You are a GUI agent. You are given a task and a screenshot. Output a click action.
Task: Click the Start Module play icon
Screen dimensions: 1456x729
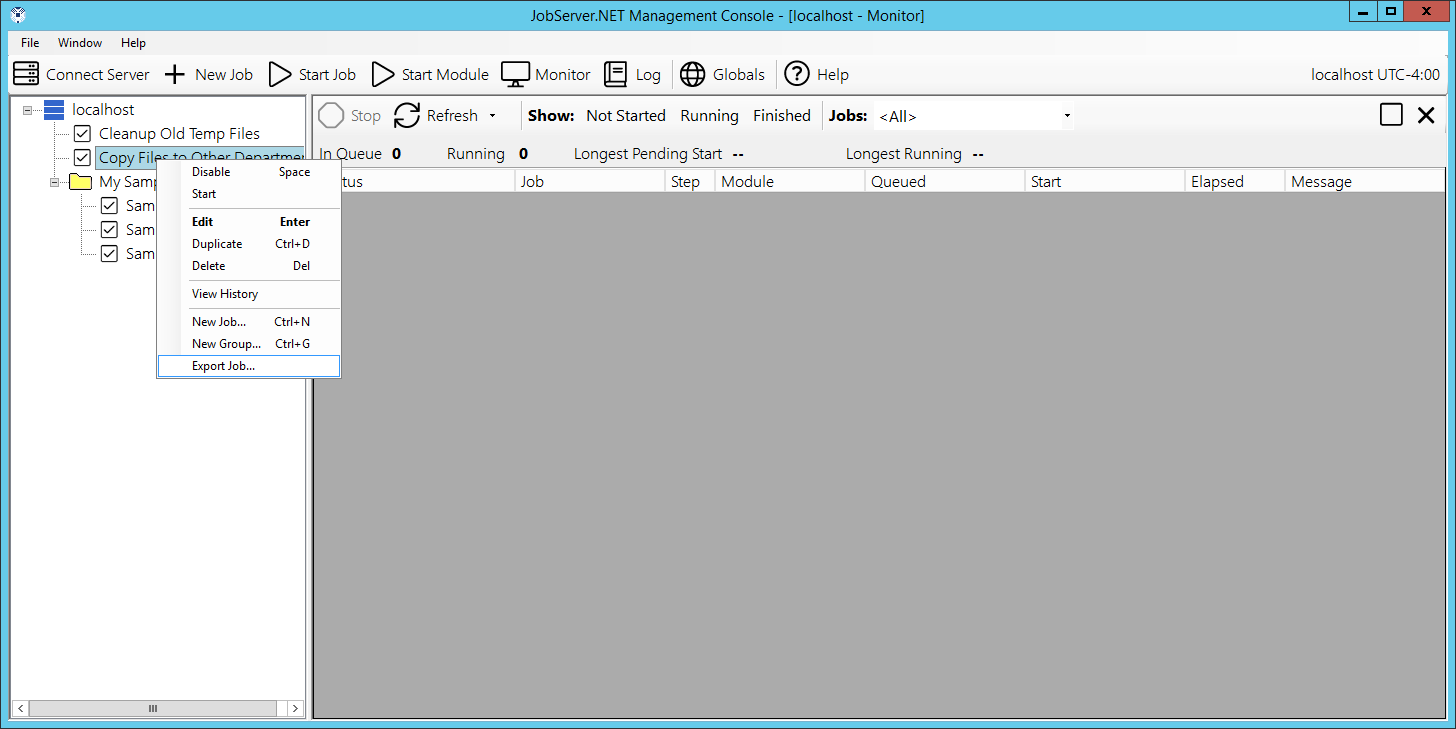pos(383,74)
